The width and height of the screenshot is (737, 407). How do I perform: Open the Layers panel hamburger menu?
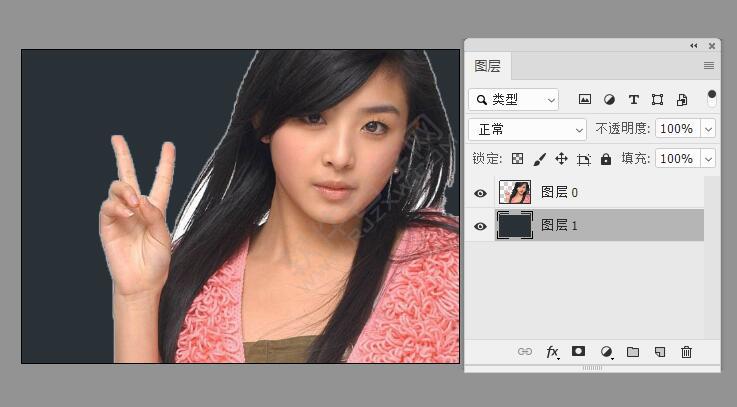(709, 66)
